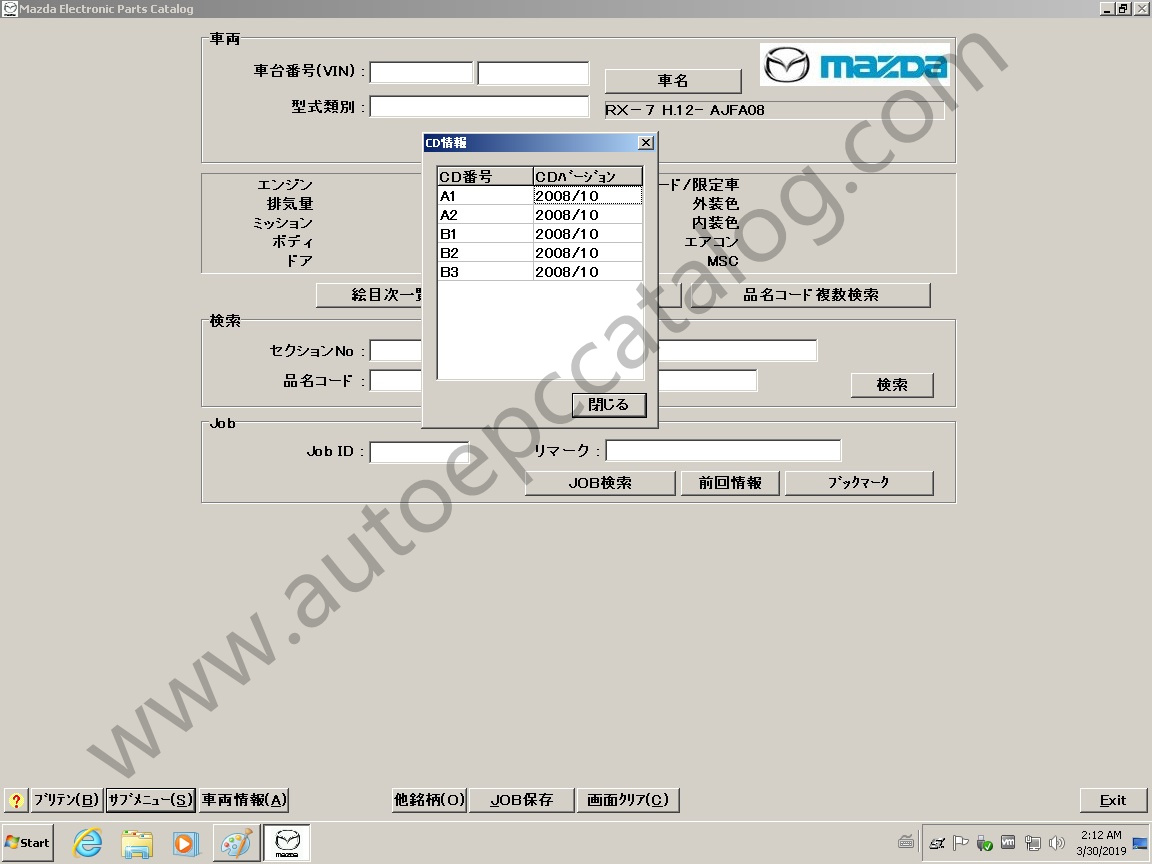The width and height of the screenshot is (1152, 864).
Task: Click the wide input field right of セクションNo
Action: 737,350
